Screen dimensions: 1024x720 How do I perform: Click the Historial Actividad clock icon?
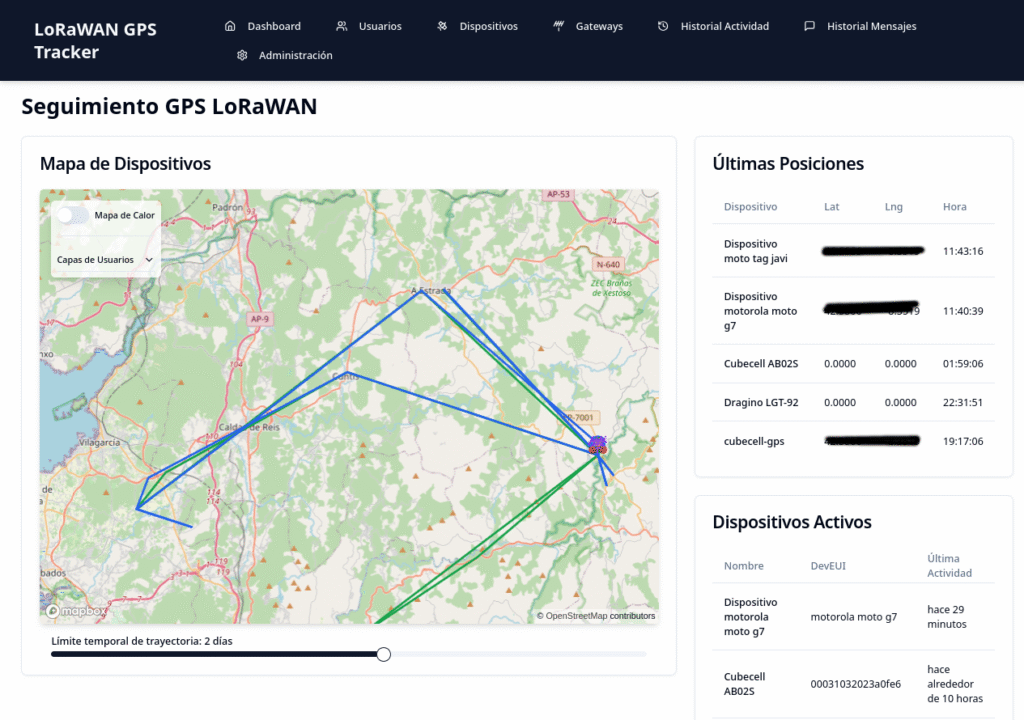663,26
